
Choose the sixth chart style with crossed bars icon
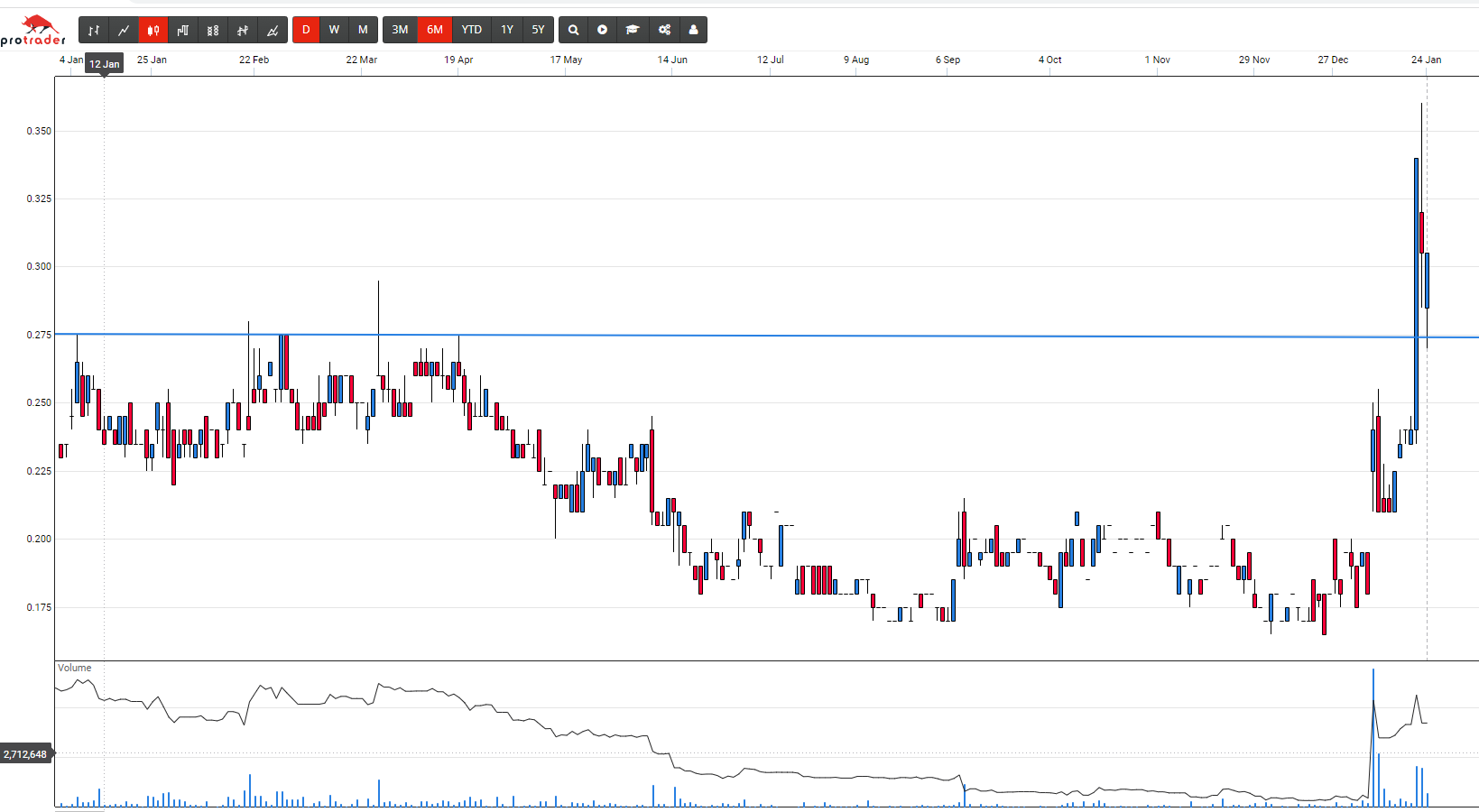coord(243,30)
